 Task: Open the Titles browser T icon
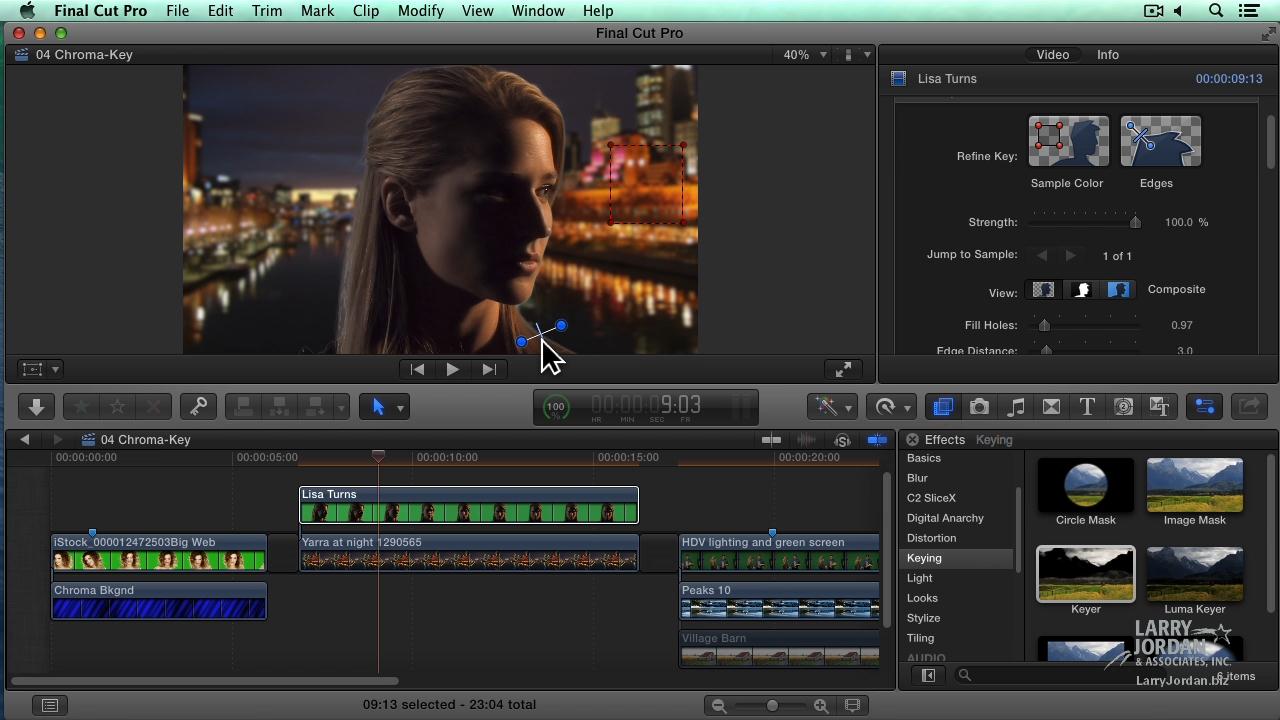click(x=1087, y=407)
